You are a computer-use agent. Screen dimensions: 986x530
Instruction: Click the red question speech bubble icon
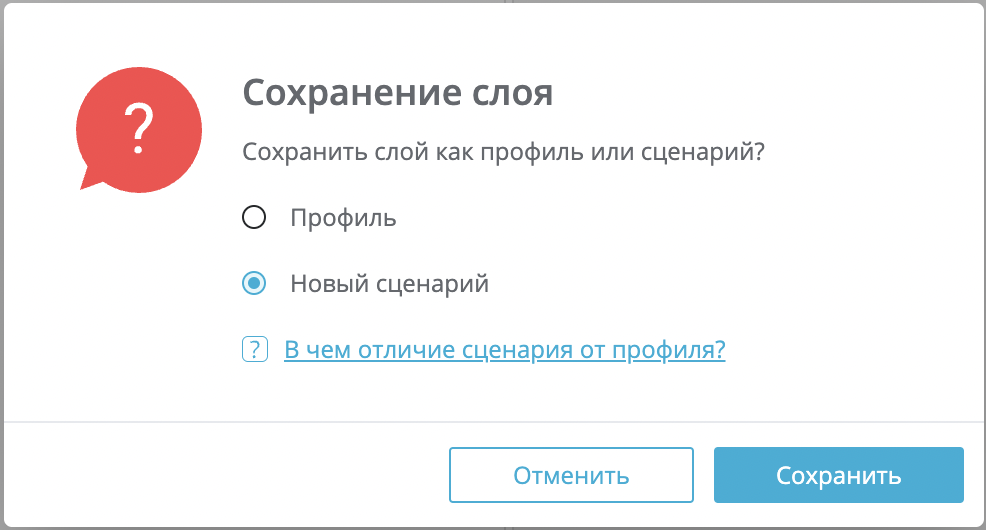click(x=139, y=130)
